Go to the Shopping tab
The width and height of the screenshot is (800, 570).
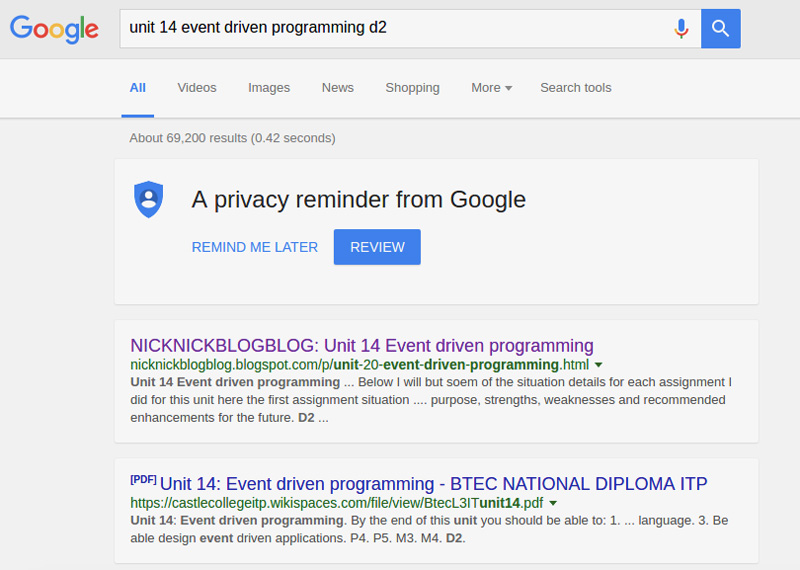(x=412, y=88)
